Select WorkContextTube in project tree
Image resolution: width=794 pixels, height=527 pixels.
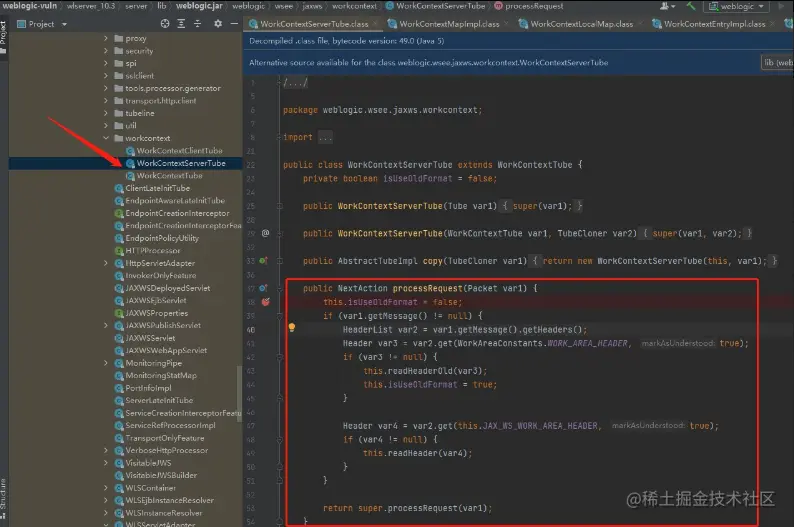[170, 176]
